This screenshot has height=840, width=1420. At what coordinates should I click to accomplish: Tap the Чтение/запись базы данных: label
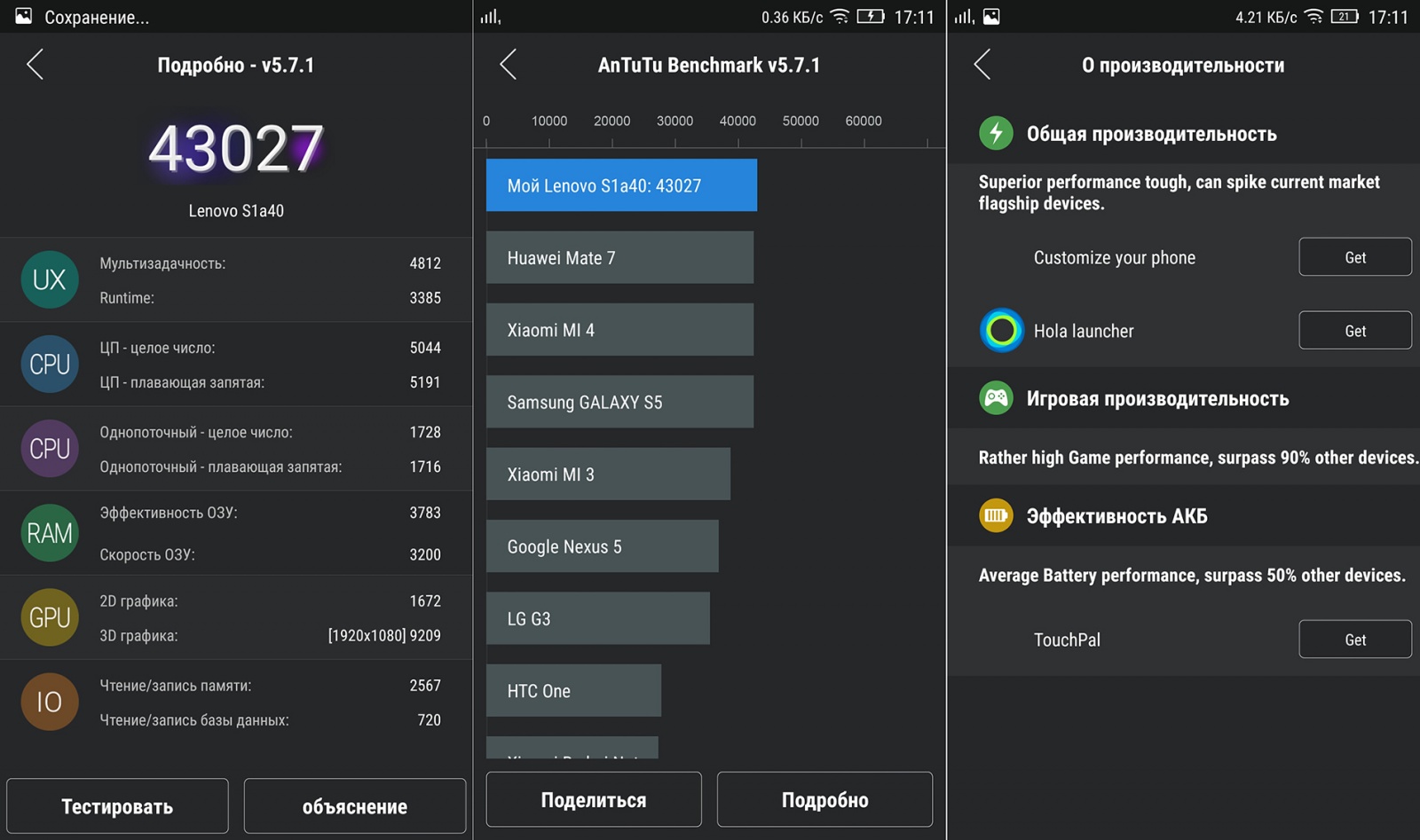tap(194, 720)
